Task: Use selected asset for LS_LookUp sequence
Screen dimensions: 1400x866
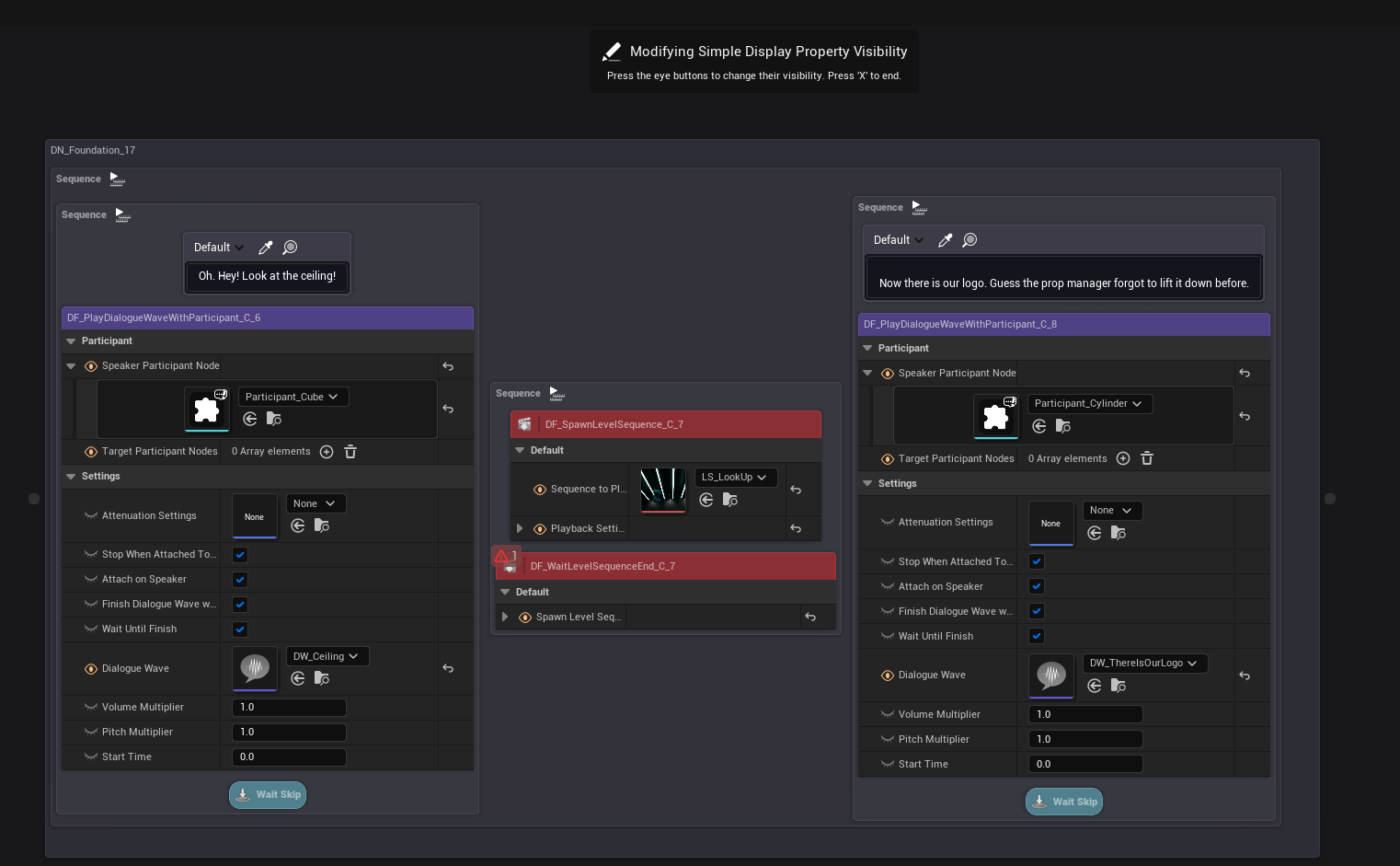Action: coord(706,500)
